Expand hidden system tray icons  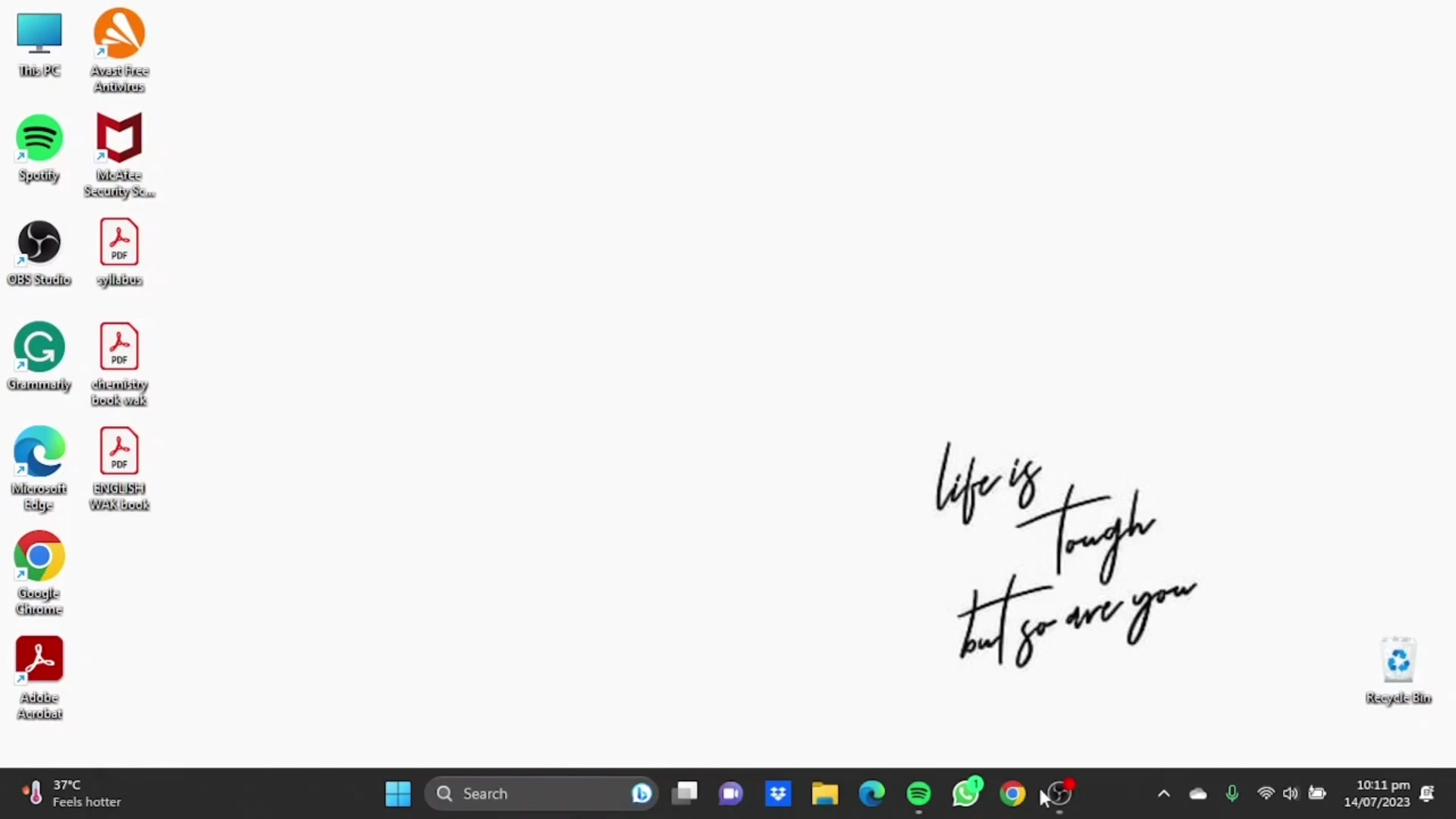1164,793
